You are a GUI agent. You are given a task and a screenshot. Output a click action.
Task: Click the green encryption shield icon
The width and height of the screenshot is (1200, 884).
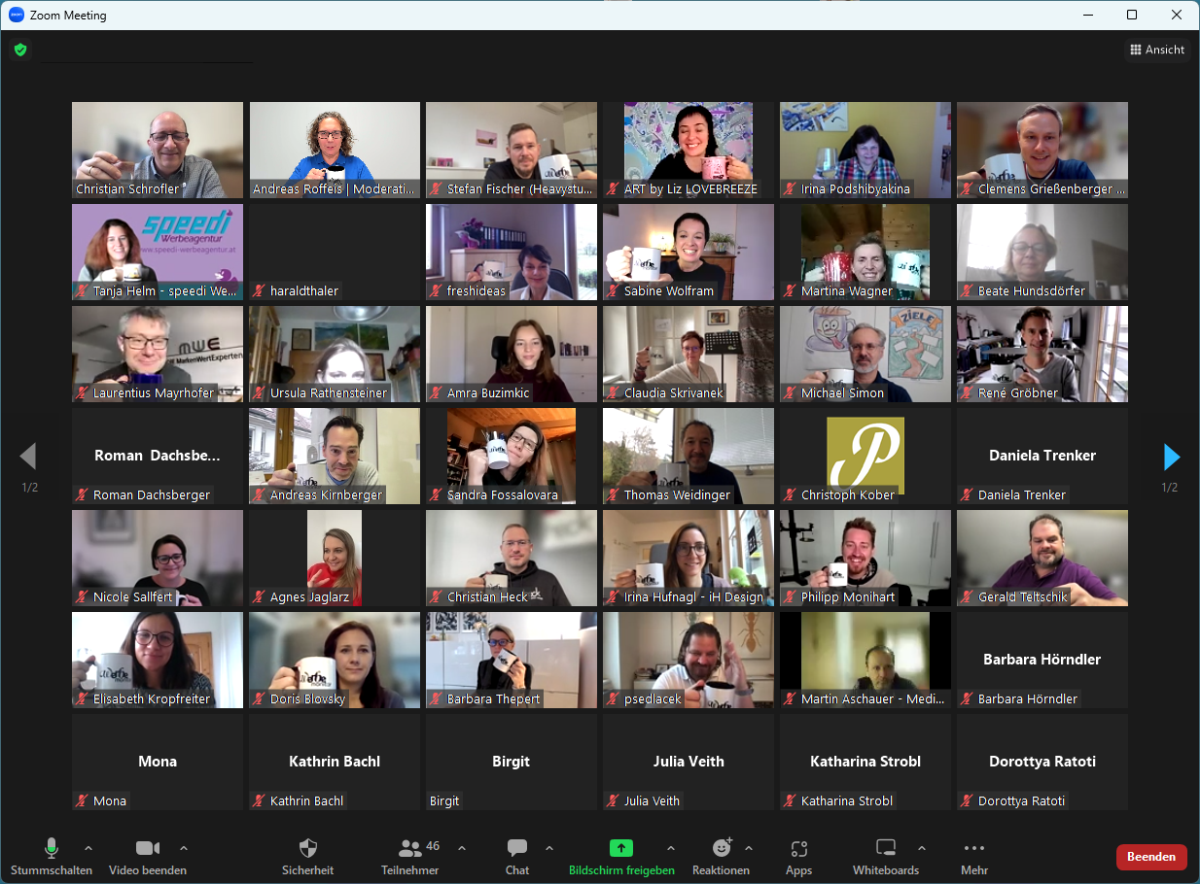(20, 49)
